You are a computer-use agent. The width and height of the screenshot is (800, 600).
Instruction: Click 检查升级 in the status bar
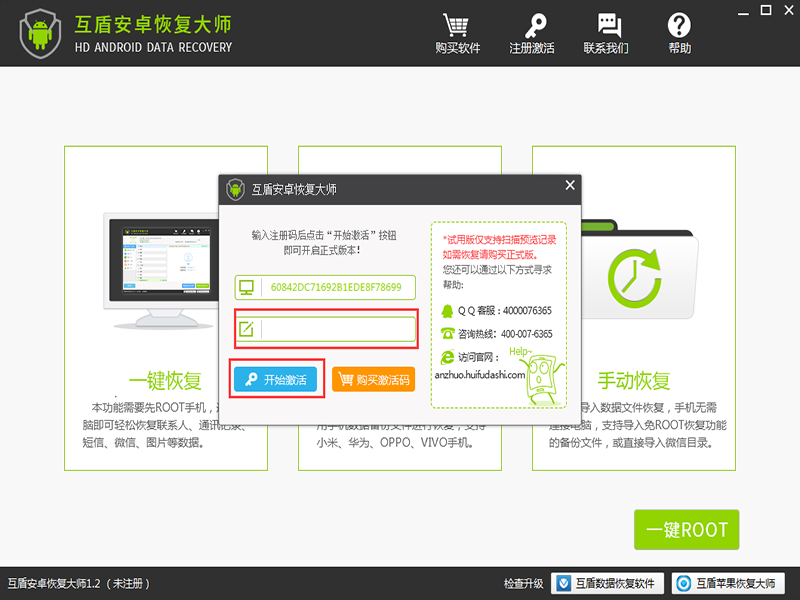point(523,583)
